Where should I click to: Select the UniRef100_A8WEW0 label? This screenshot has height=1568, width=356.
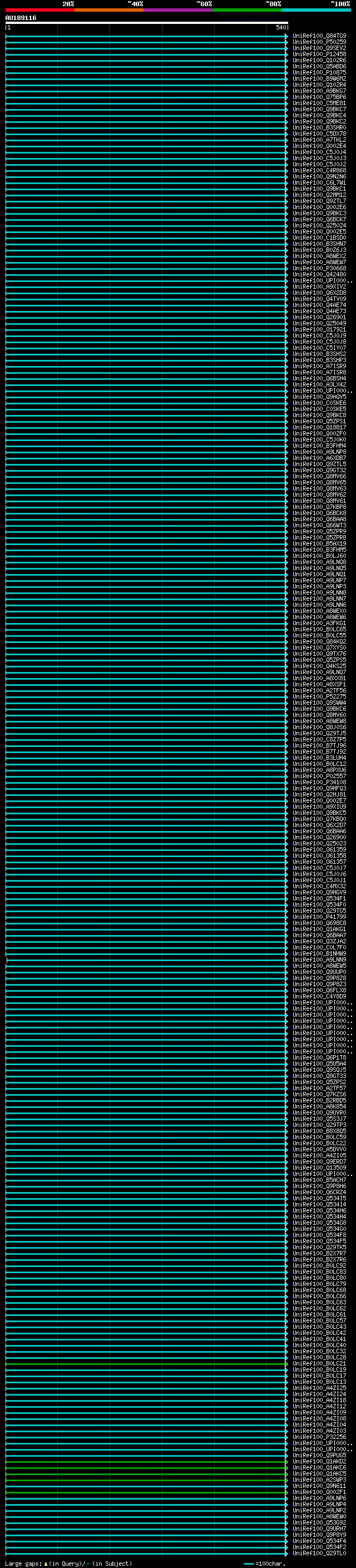[x=319, y=1517]
